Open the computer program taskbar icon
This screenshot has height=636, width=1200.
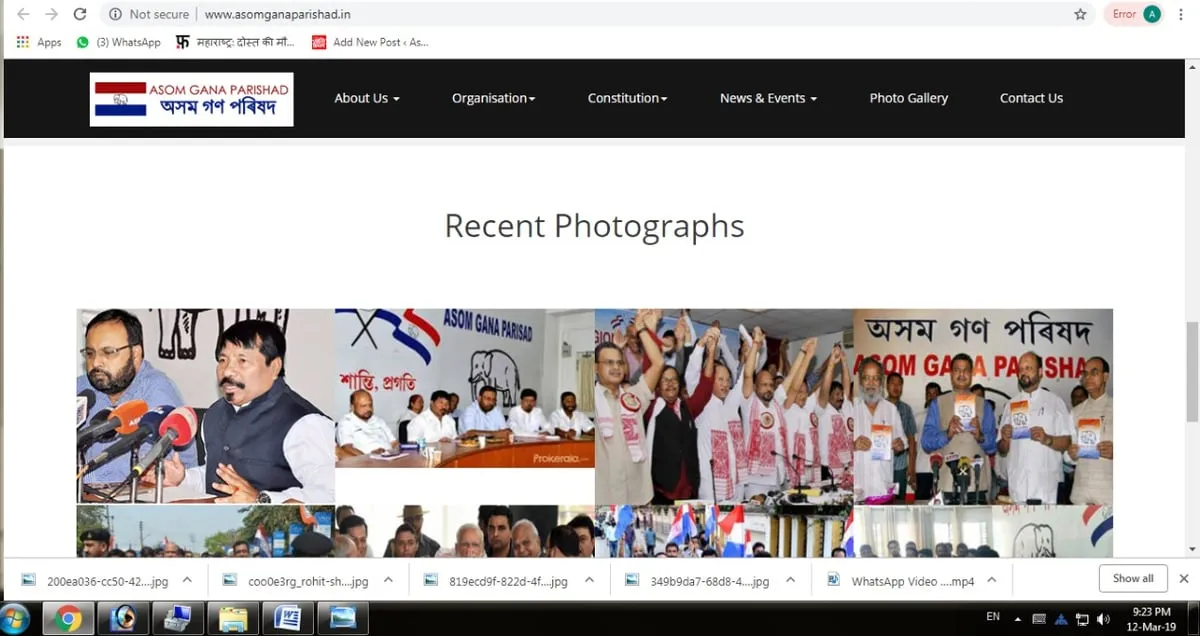[178, 618]
